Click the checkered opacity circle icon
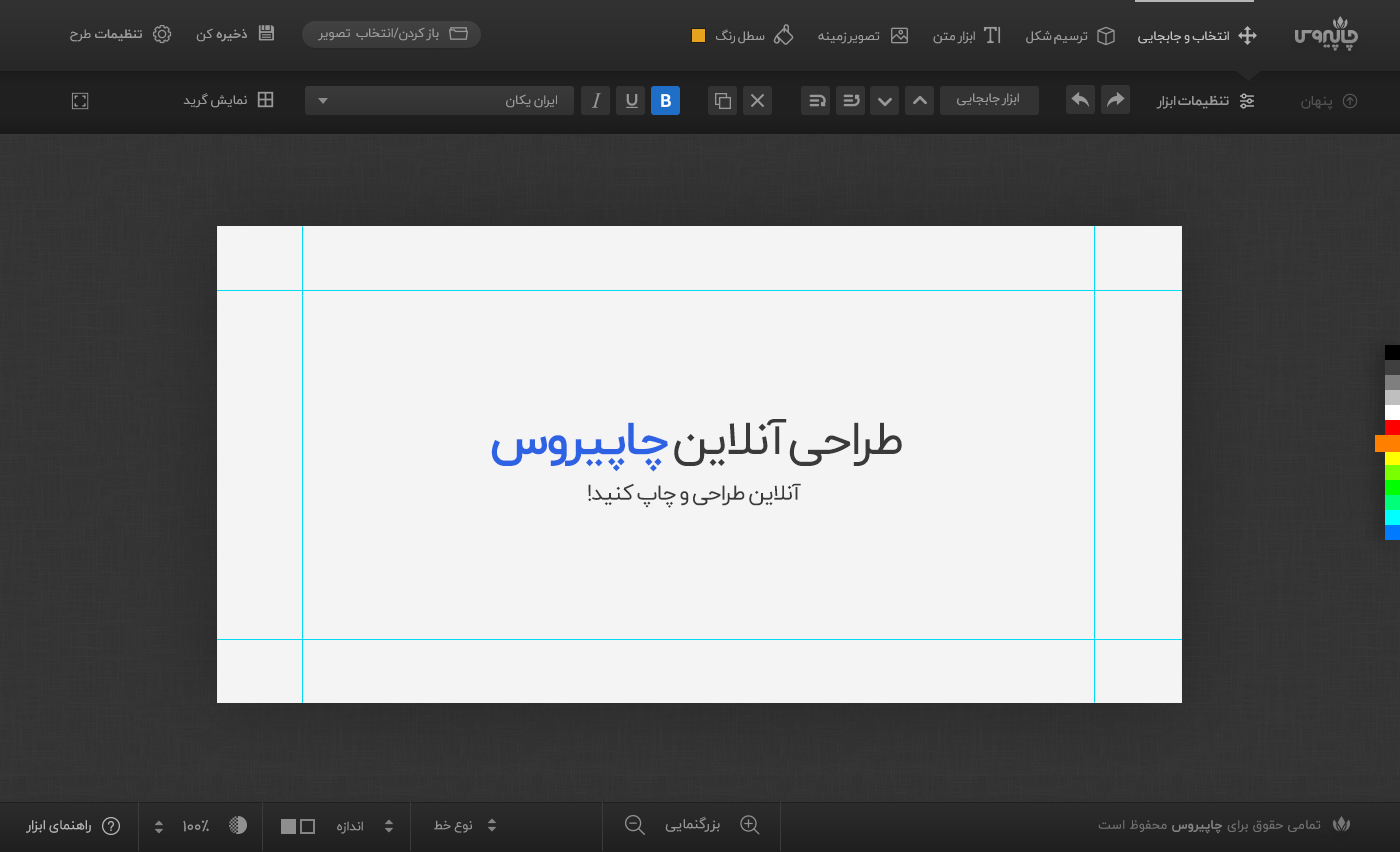 coord(238,825)
